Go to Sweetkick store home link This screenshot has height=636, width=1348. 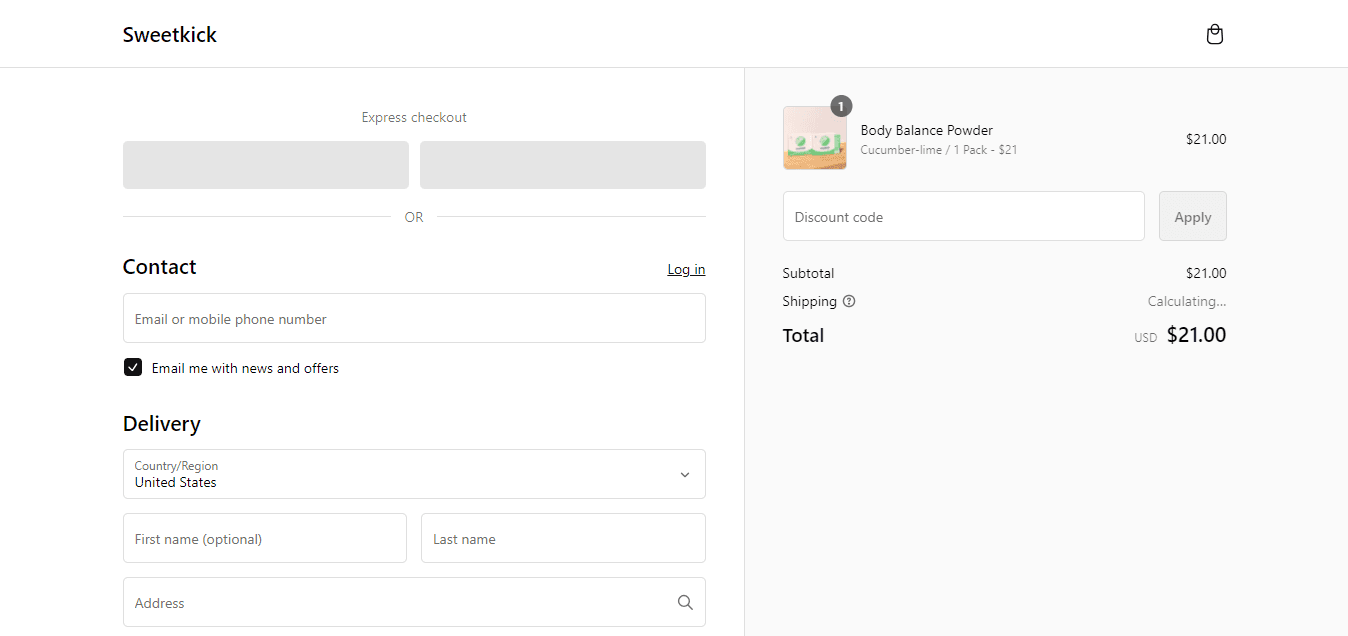[x=170, y=35]
